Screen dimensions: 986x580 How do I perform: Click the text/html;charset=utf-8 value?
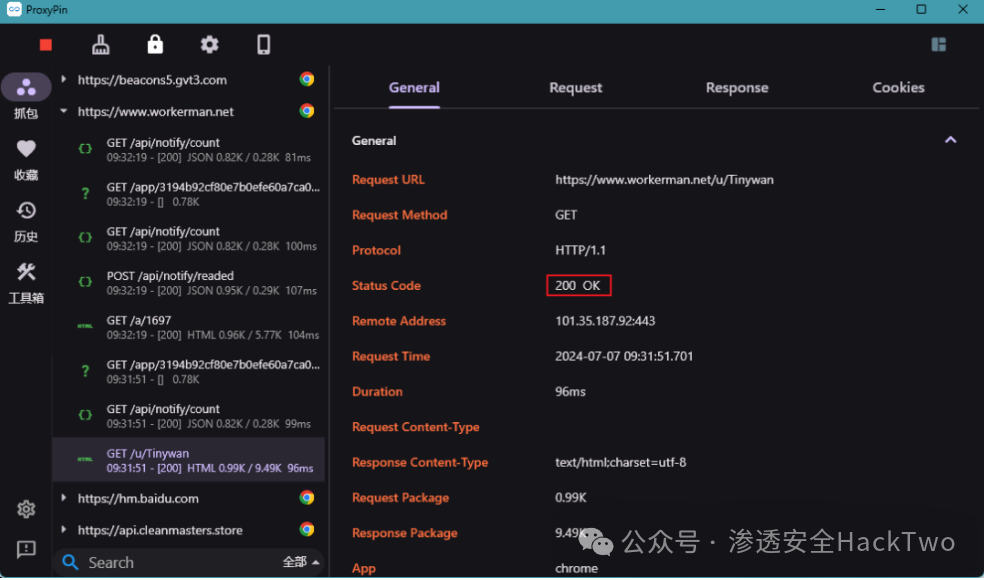[x=621, y=462]
